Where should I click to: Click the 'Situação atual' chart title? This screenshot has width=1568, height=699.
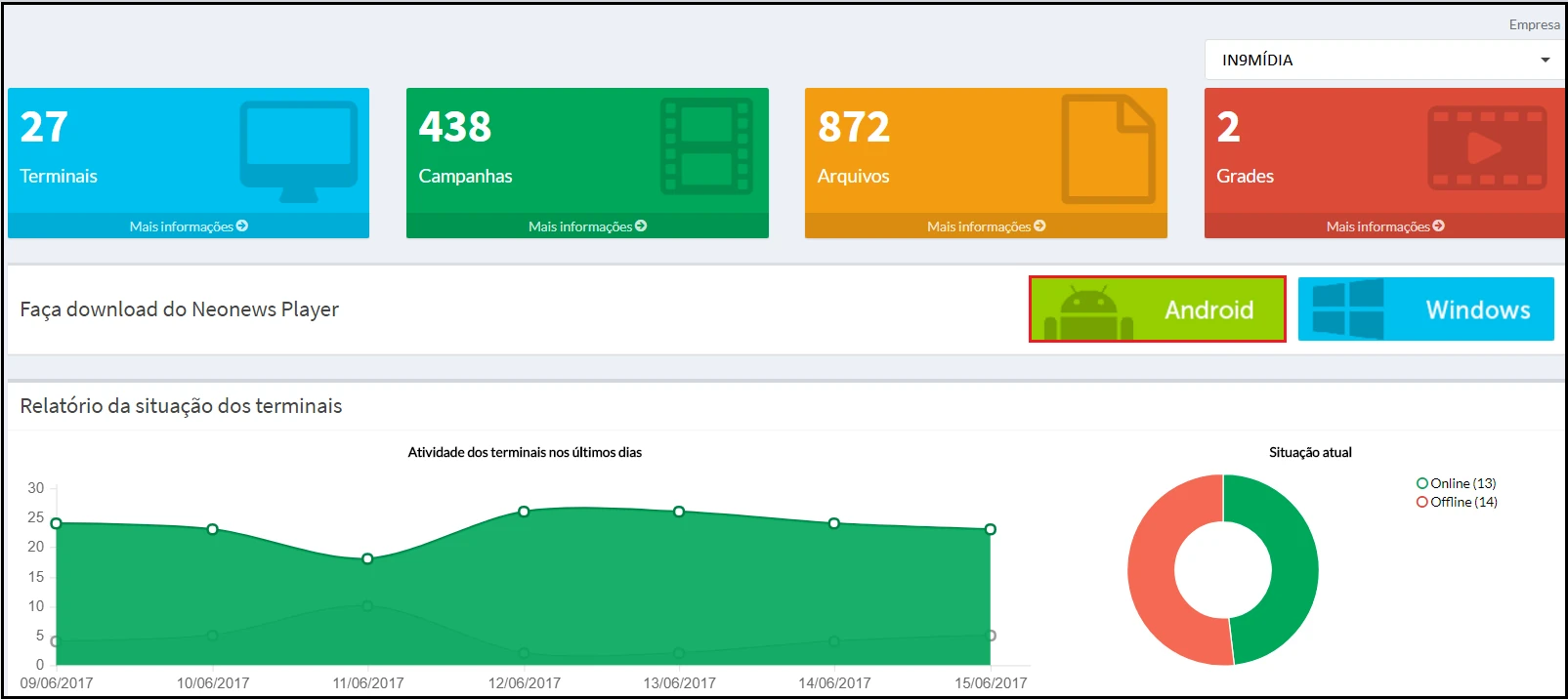coord(1310,452)
